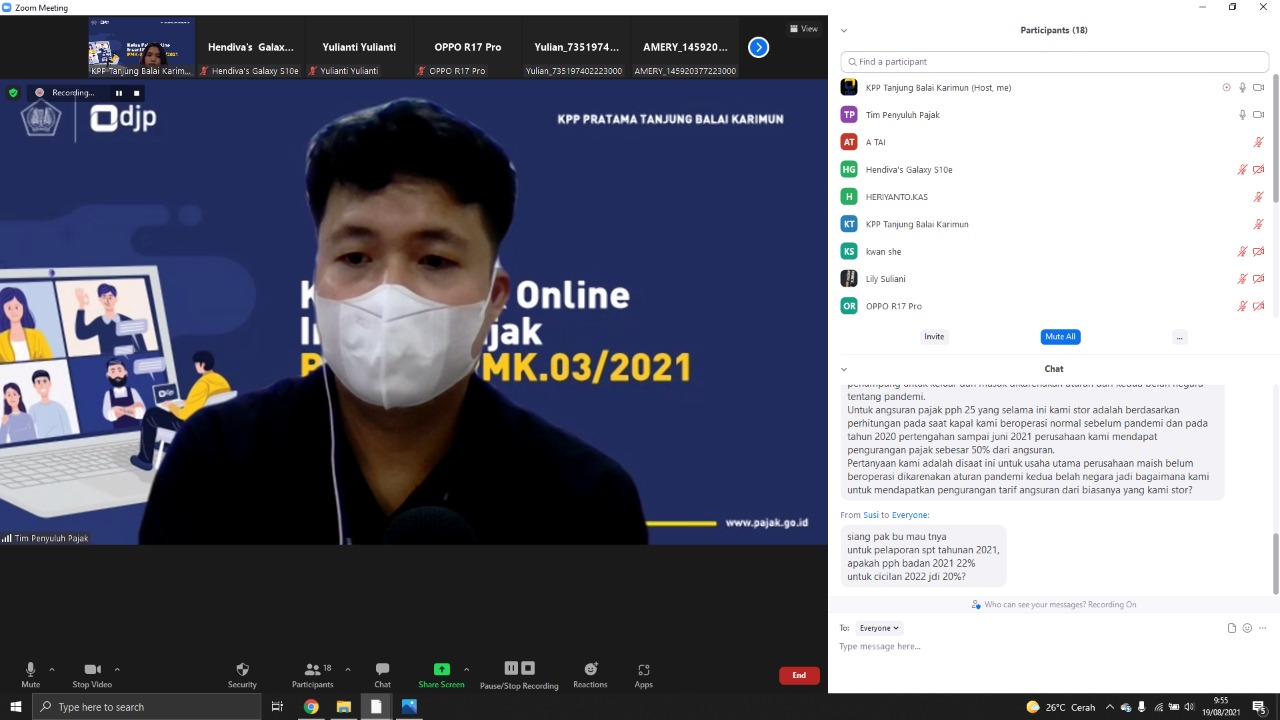Click the Mute All button
Viewport: 1280px width, 720px height.
click(1060, 337)
